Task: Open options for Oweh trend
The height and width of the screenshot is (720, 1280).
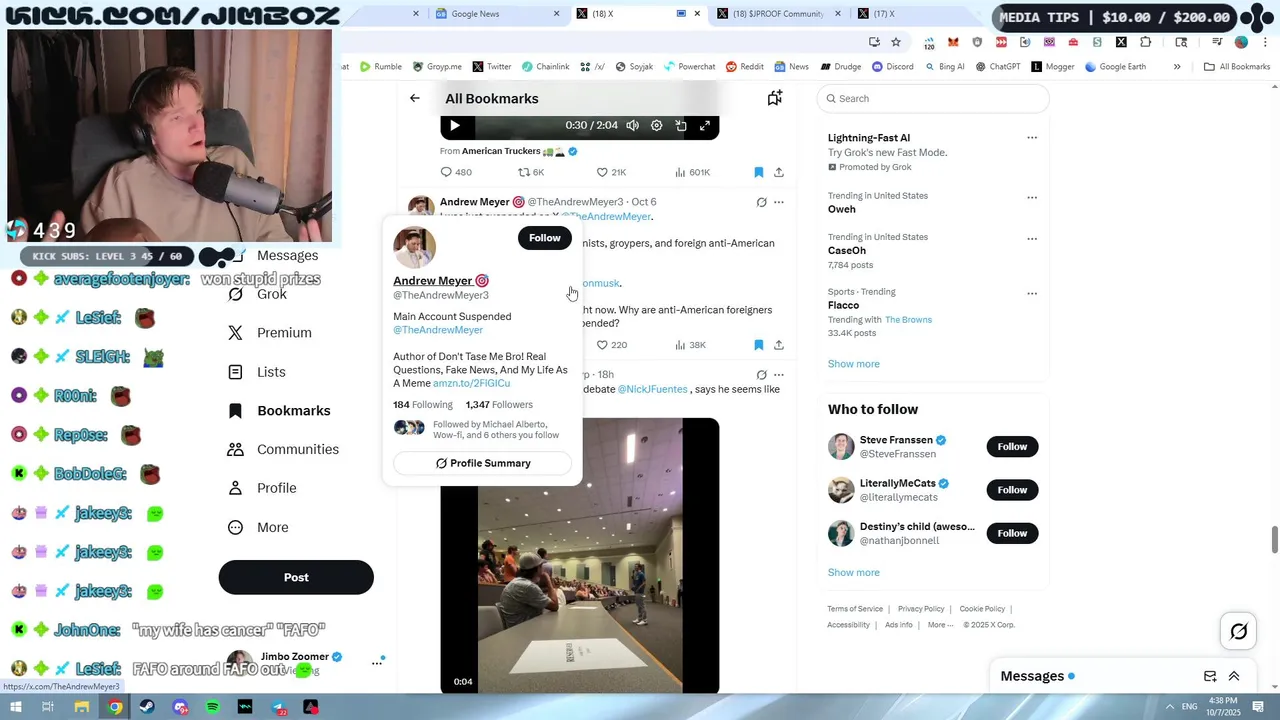Action: click(1032, 197)
